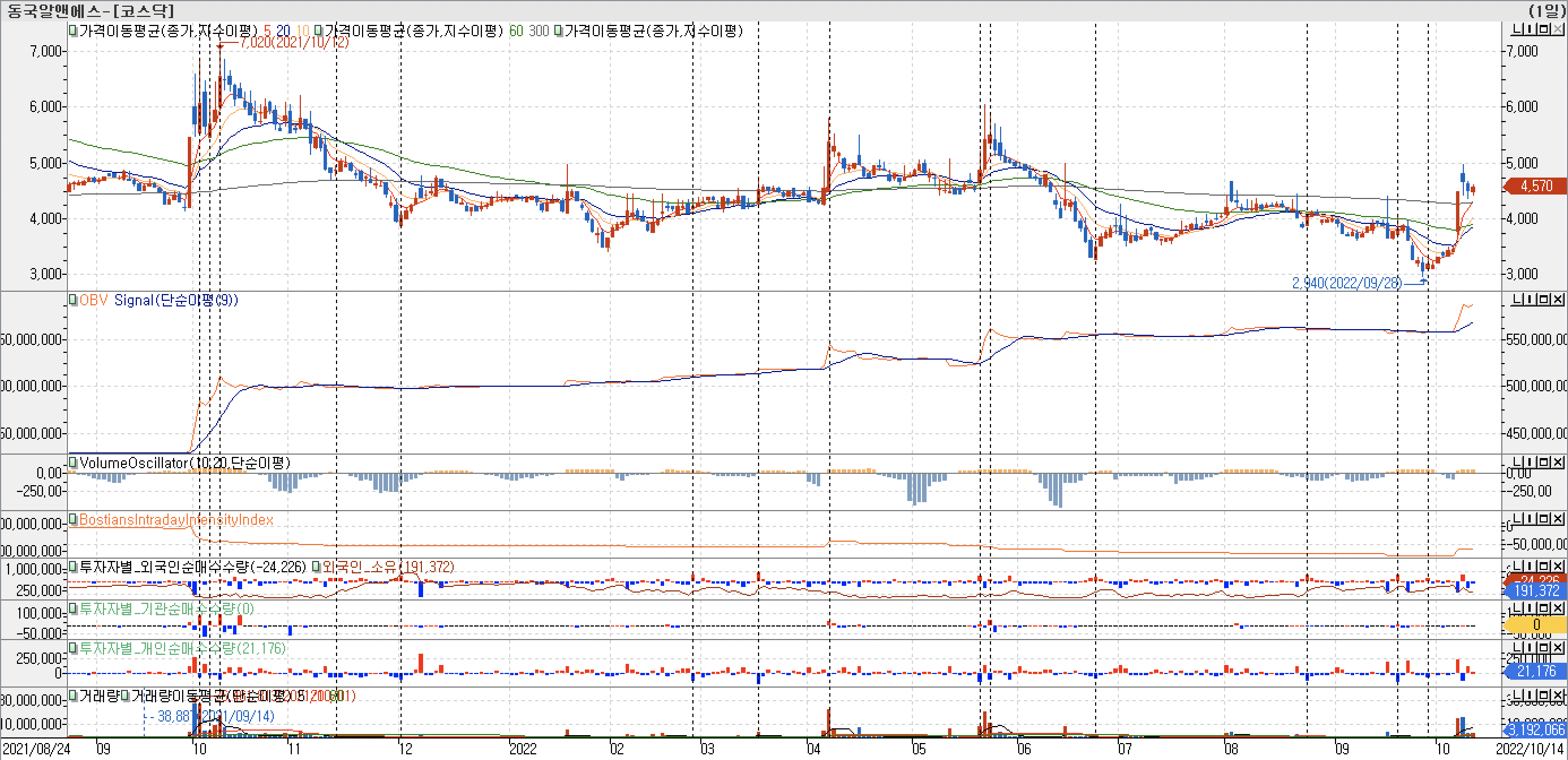Toggle the 60/300 가격이동평균 indicator box

pos(318,31)
